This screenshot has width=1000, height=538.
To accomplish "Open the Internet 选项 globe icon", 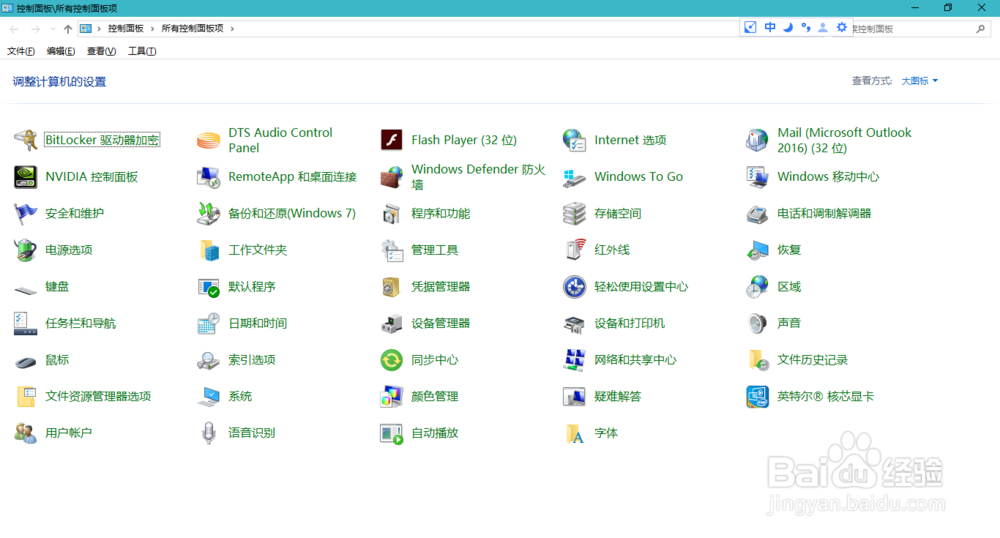I will point(575,140).
